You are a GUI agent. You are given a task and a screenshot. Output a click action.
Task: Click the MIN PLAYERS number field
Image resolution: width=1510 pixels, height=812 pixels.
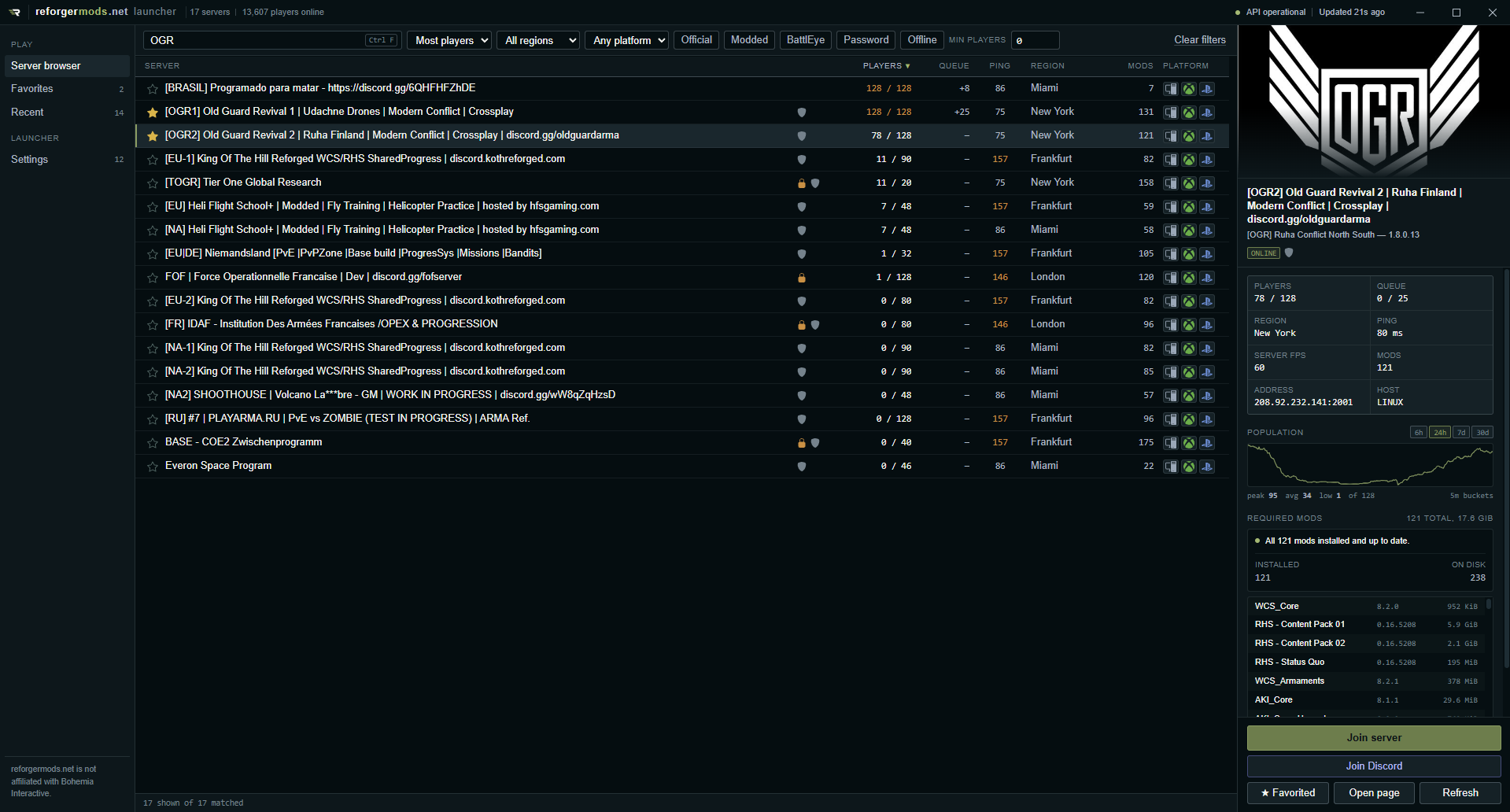(1035, 40)
